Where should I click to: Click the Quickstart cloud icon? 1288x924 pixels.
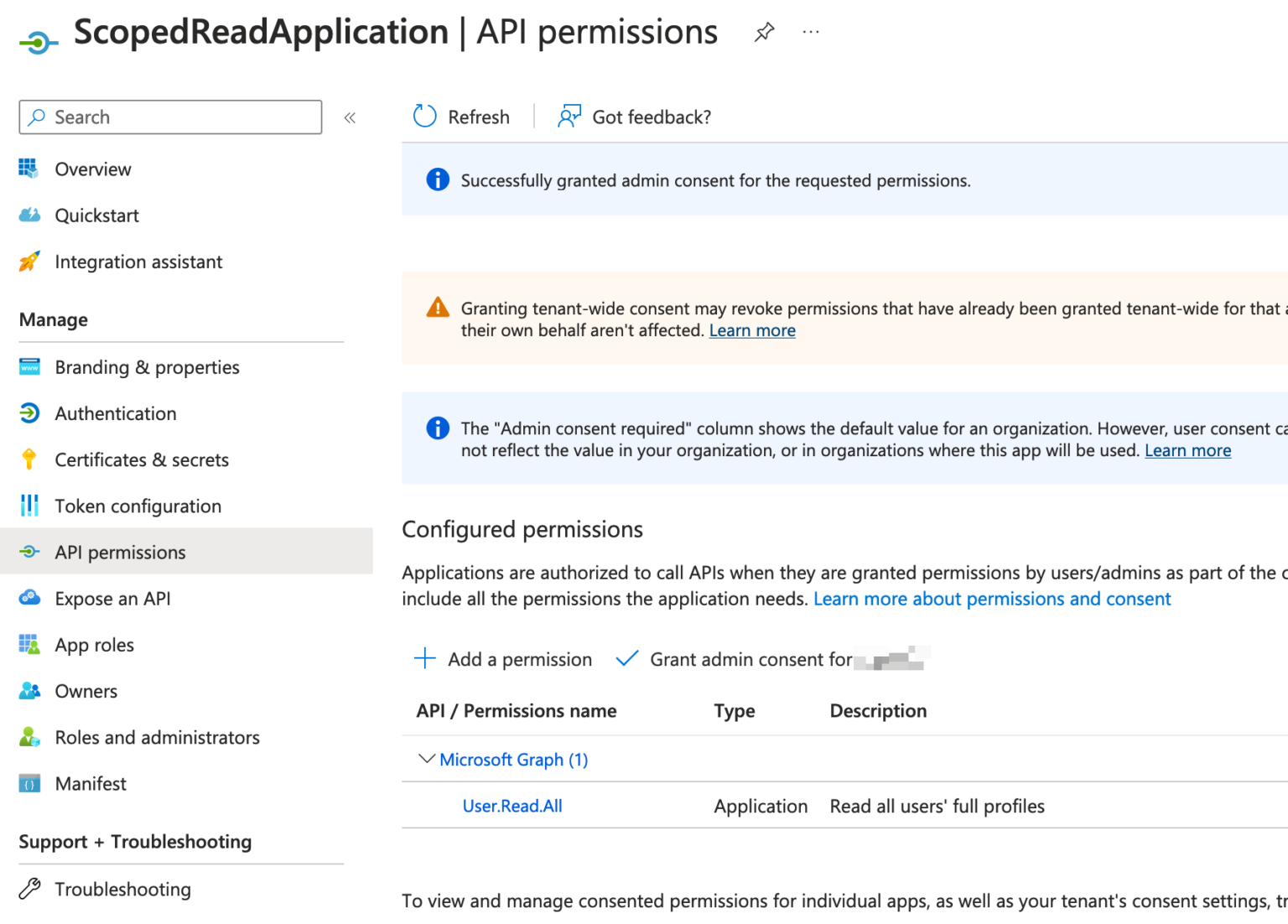pyautogui.click(x=29, y=215)
